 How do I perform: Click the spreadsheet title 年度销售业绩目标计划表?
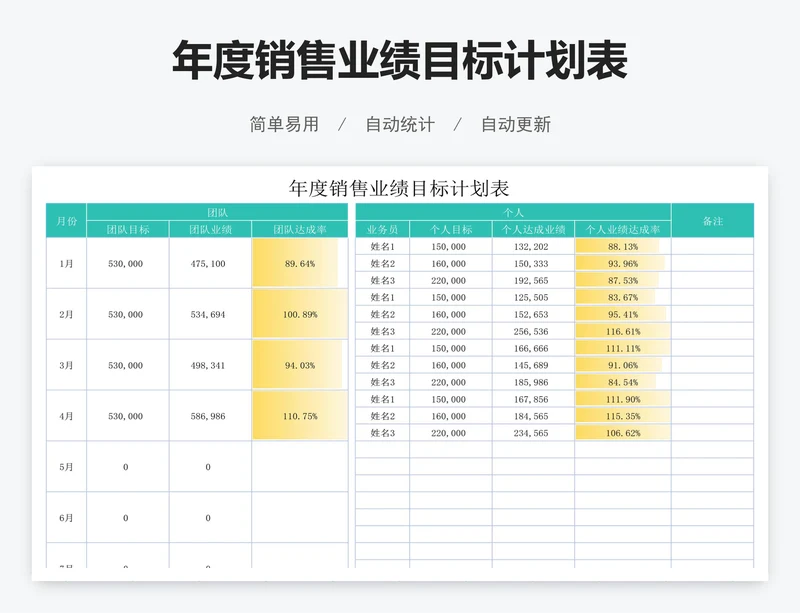pyautogui.click(x=399, y=188)
